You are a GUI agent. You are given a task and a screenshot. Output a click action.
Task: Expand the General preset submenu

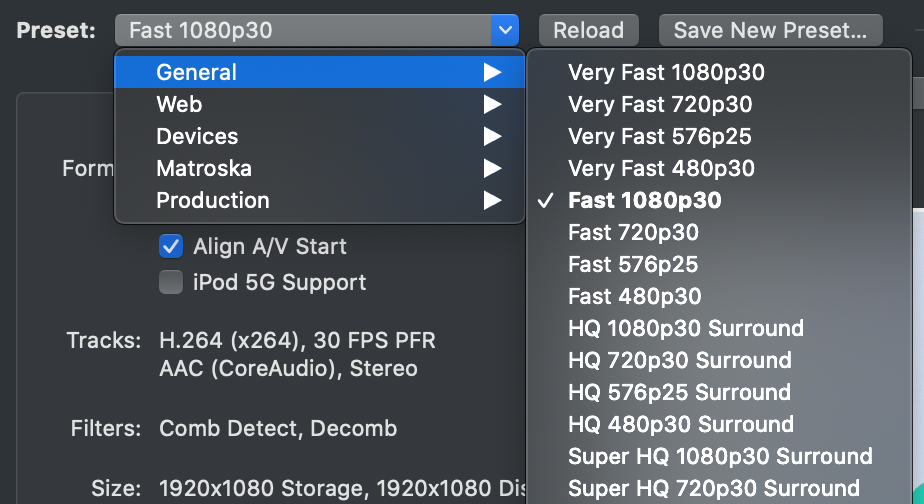point(319,72)
